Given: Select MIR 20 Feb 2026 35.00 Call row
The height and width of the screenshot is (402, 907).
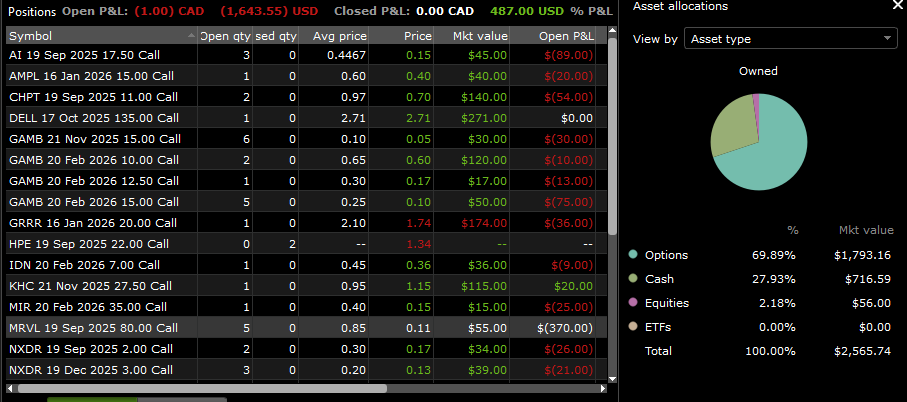Looking at the screenshot, I should [x=307, y=307].
